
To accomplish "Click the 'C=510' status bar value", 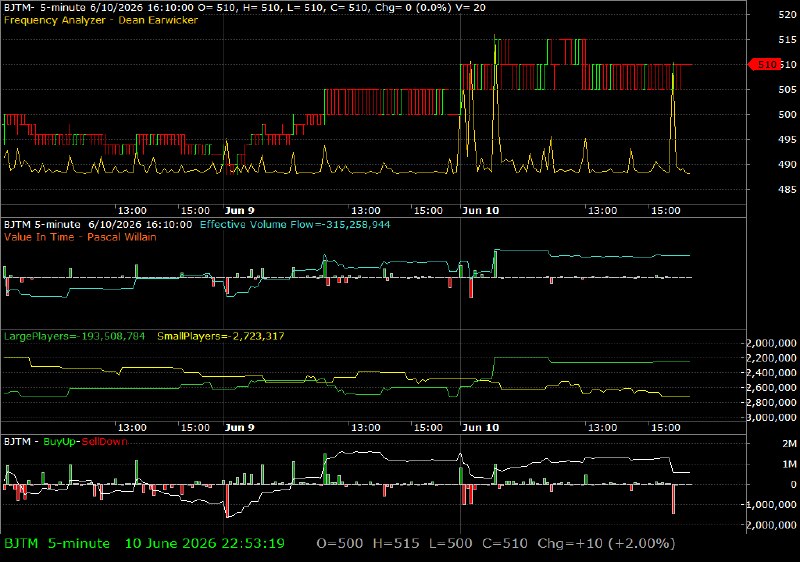I will tap(505, 544).
